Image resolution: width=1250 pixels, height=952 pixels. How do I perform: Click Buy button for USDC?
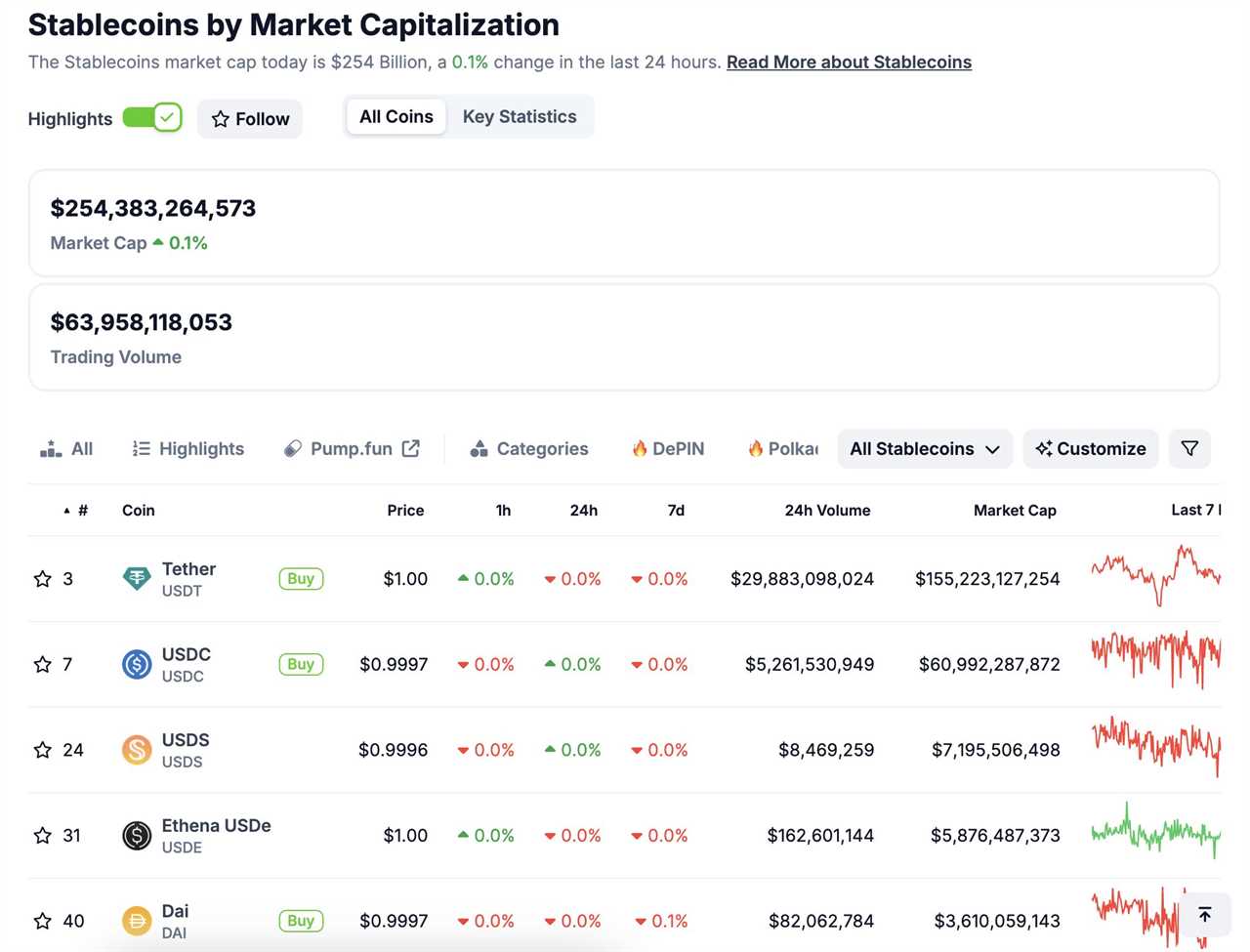pyautogui.click(x=301, y=664)
